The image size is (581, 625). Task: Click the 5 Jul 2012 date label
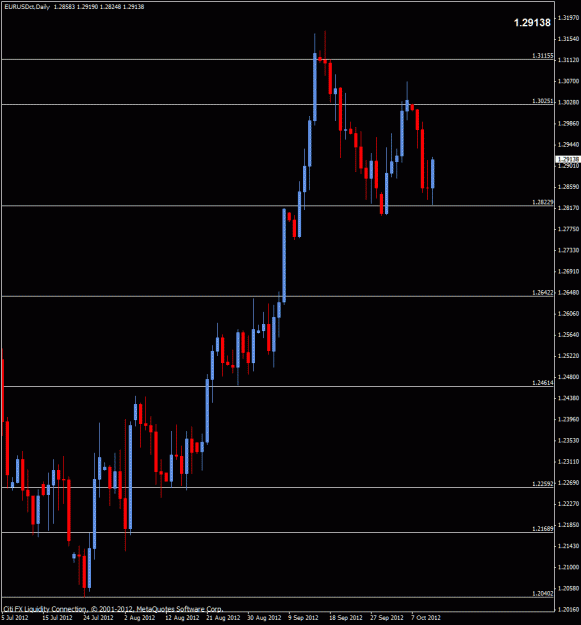(15, 617)
